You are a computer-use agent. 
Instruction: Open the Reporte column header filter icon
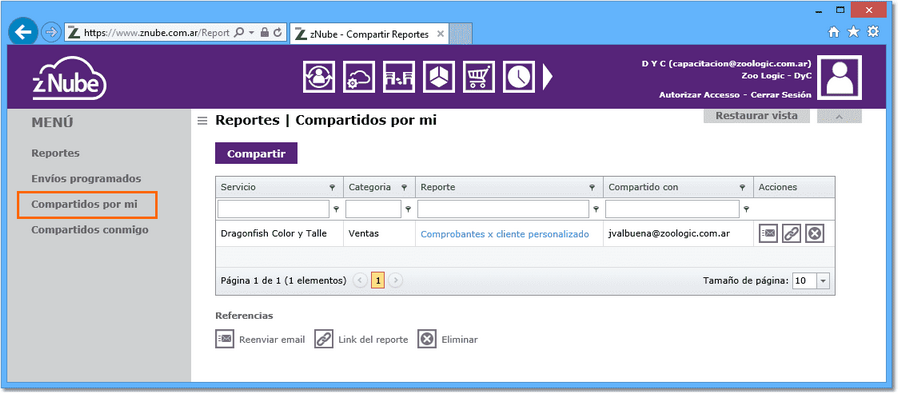pos(592,187)
